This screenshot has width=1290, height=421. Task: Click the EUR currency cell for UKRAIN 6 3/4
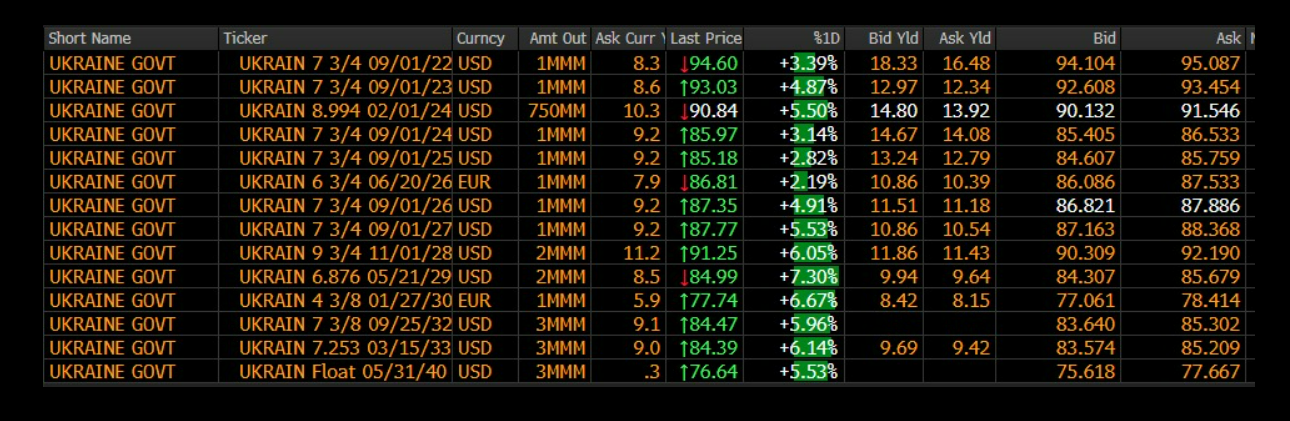click(x=474, y=182)
